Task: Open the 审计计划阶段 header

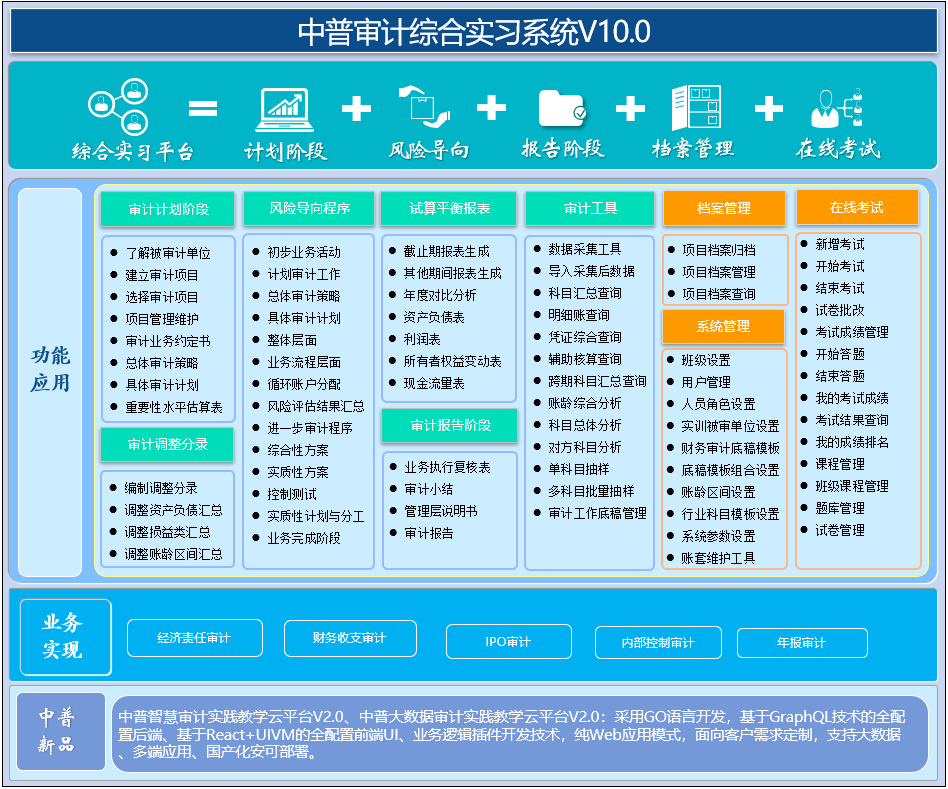Action: coord(167,209)
